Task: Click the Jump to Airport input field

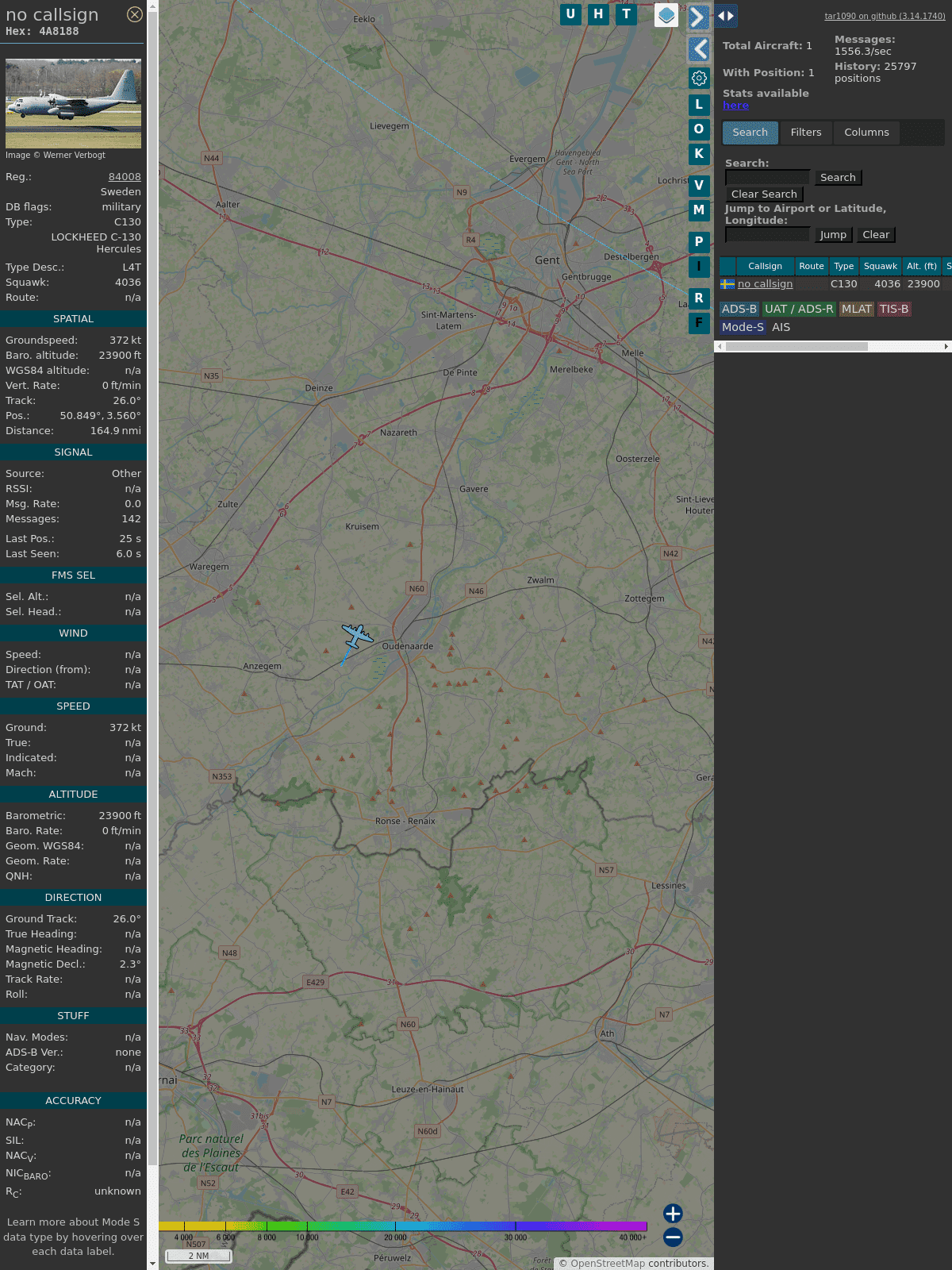Action: [x=767, y=235]
